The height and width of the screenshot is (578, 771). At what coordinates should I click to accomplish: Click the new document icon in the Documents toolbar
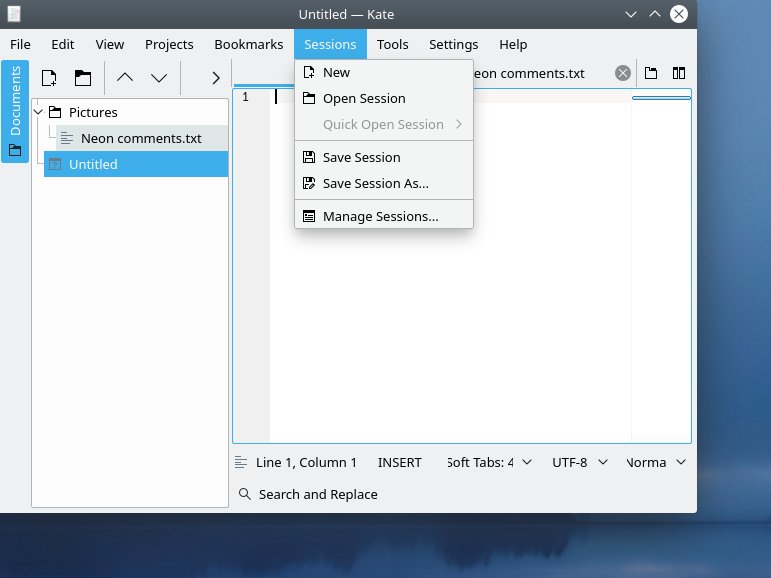coord(48,78)
